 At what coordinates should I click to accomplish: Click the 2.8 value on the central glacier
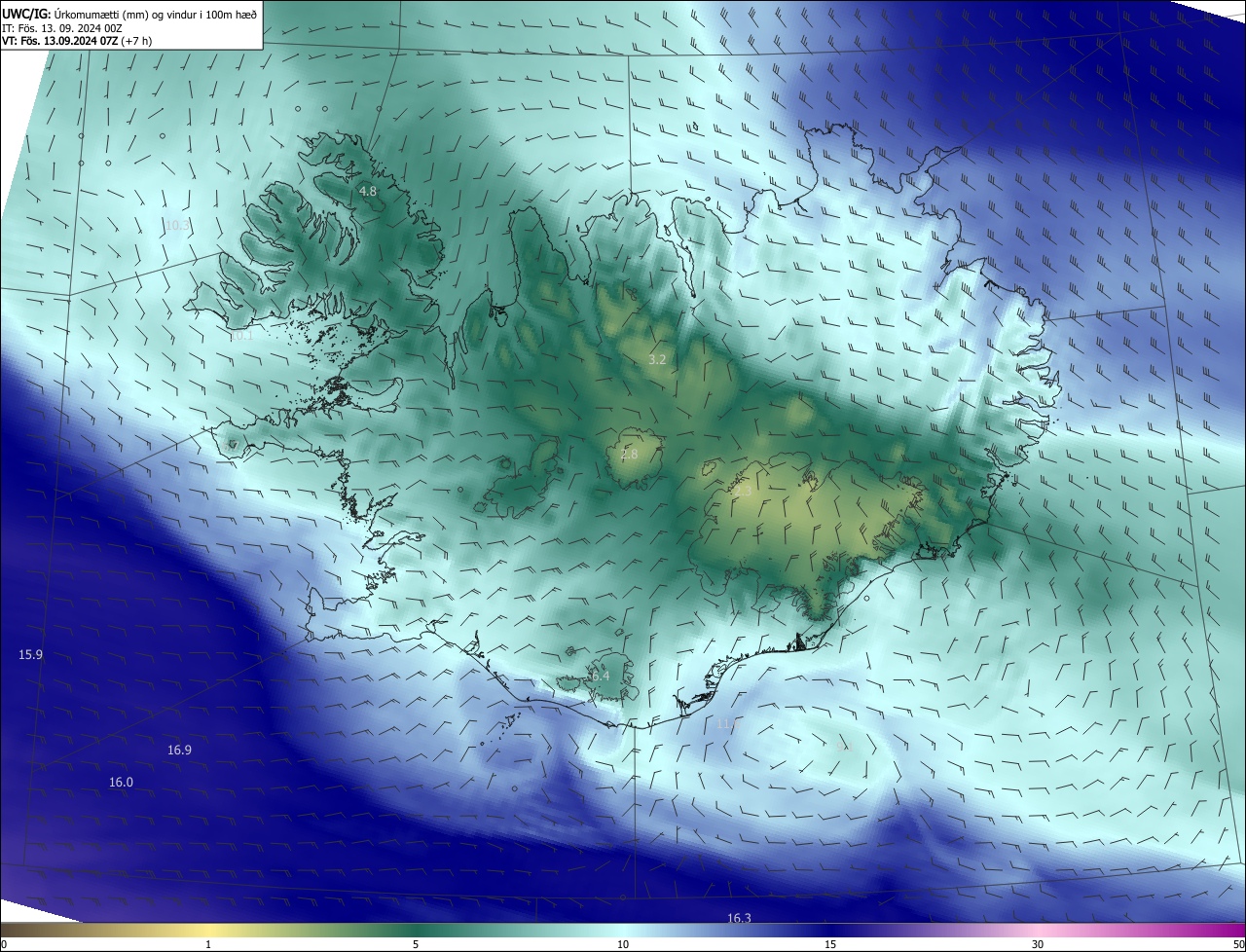tap(629, 455)
